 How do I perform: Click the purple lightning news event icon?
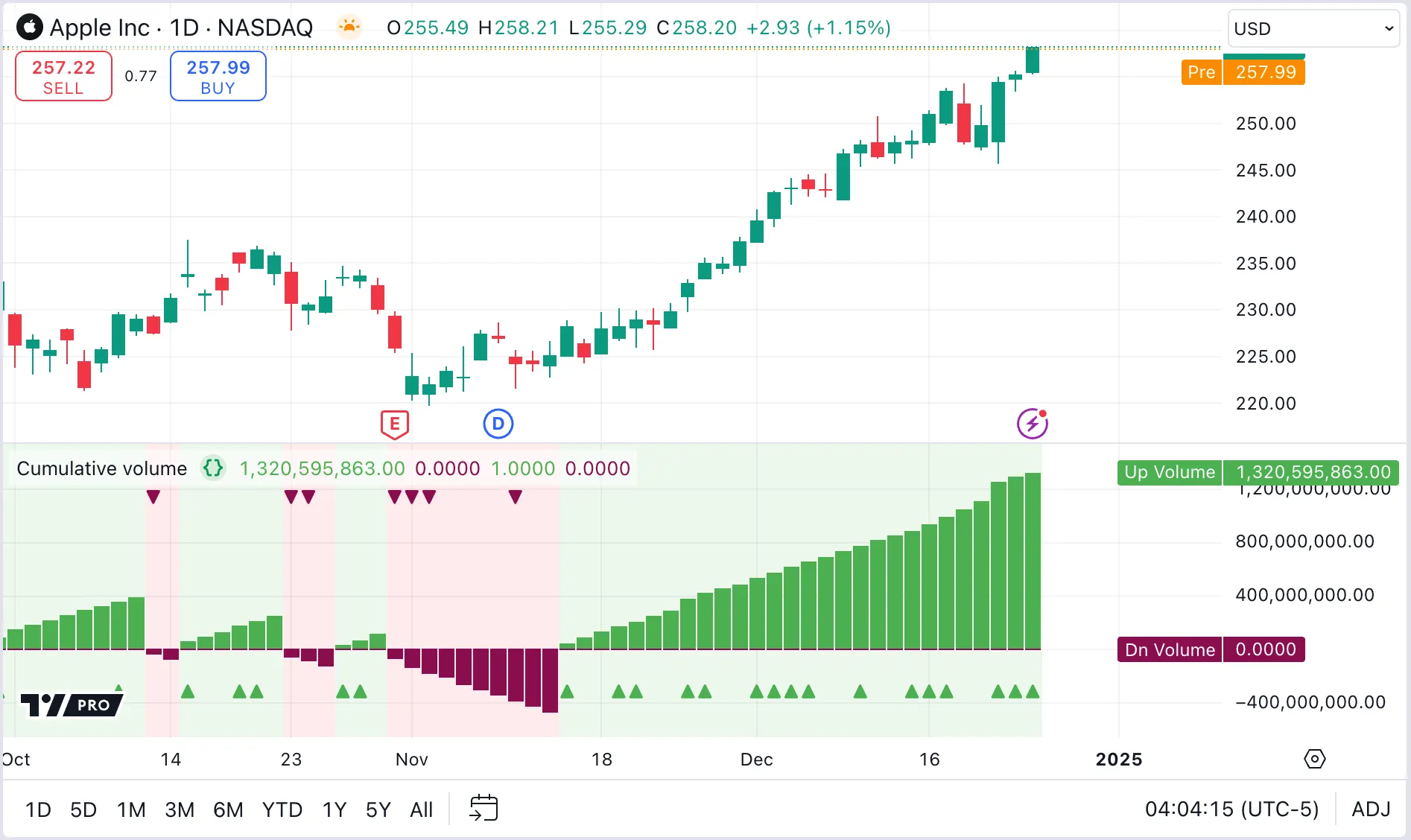(x=1033, y=424)
